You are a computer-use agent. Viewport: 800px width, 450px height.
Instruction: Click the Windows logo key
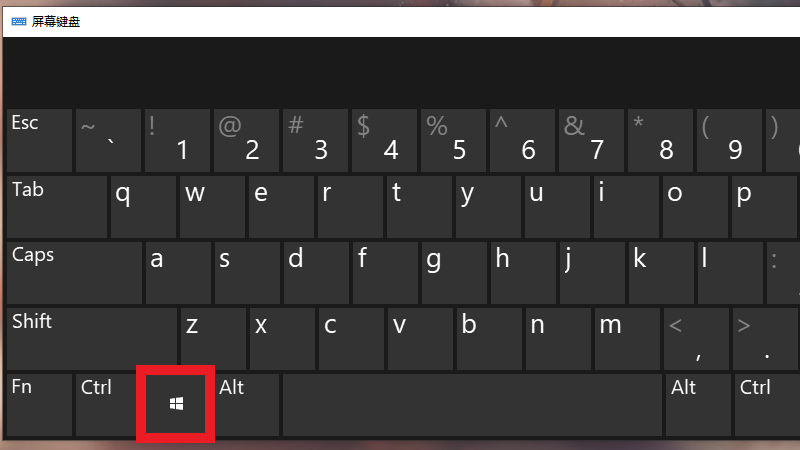pyautogui.click(x=176, y=405)
